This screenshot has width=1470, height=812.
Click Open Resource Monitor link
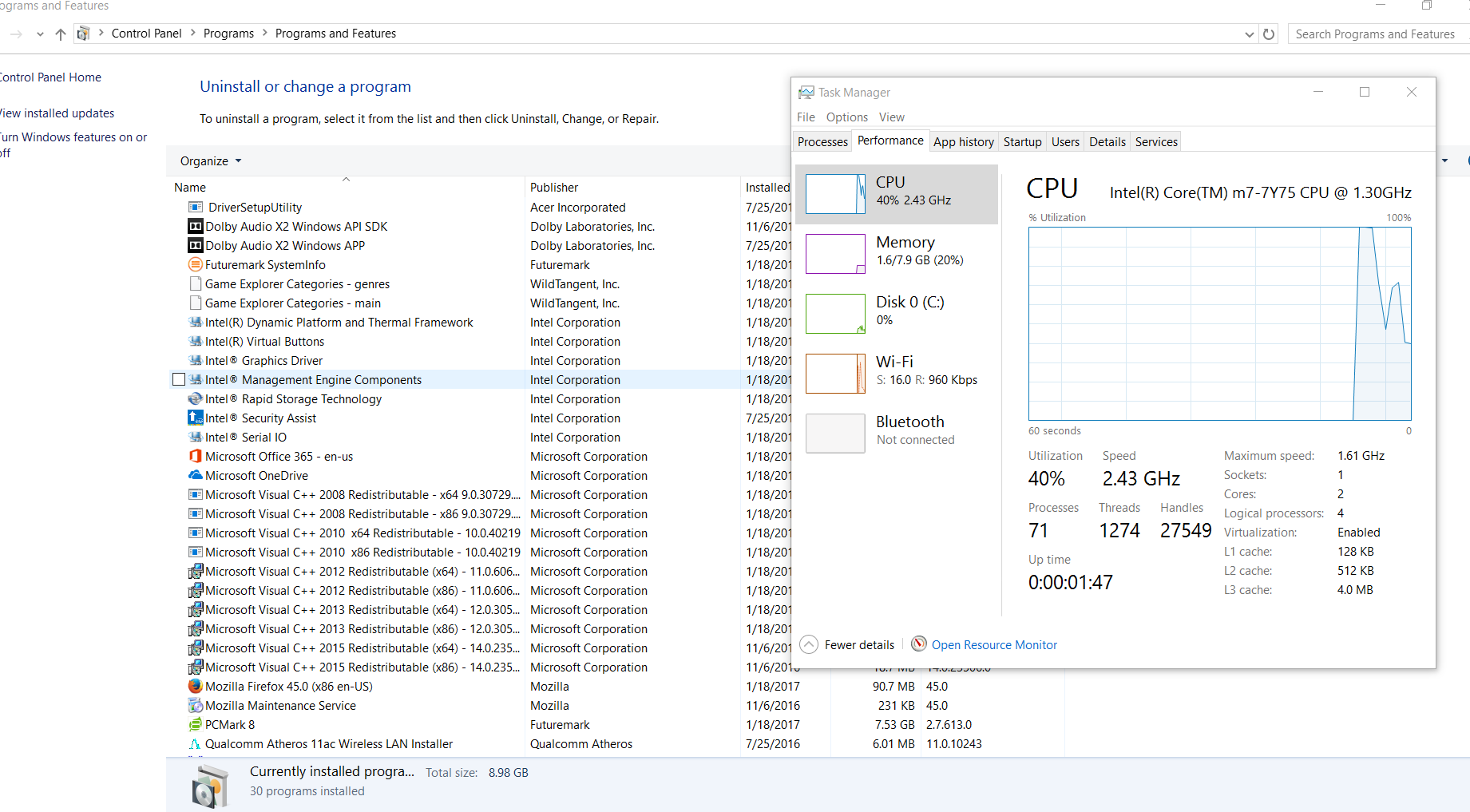994,644
